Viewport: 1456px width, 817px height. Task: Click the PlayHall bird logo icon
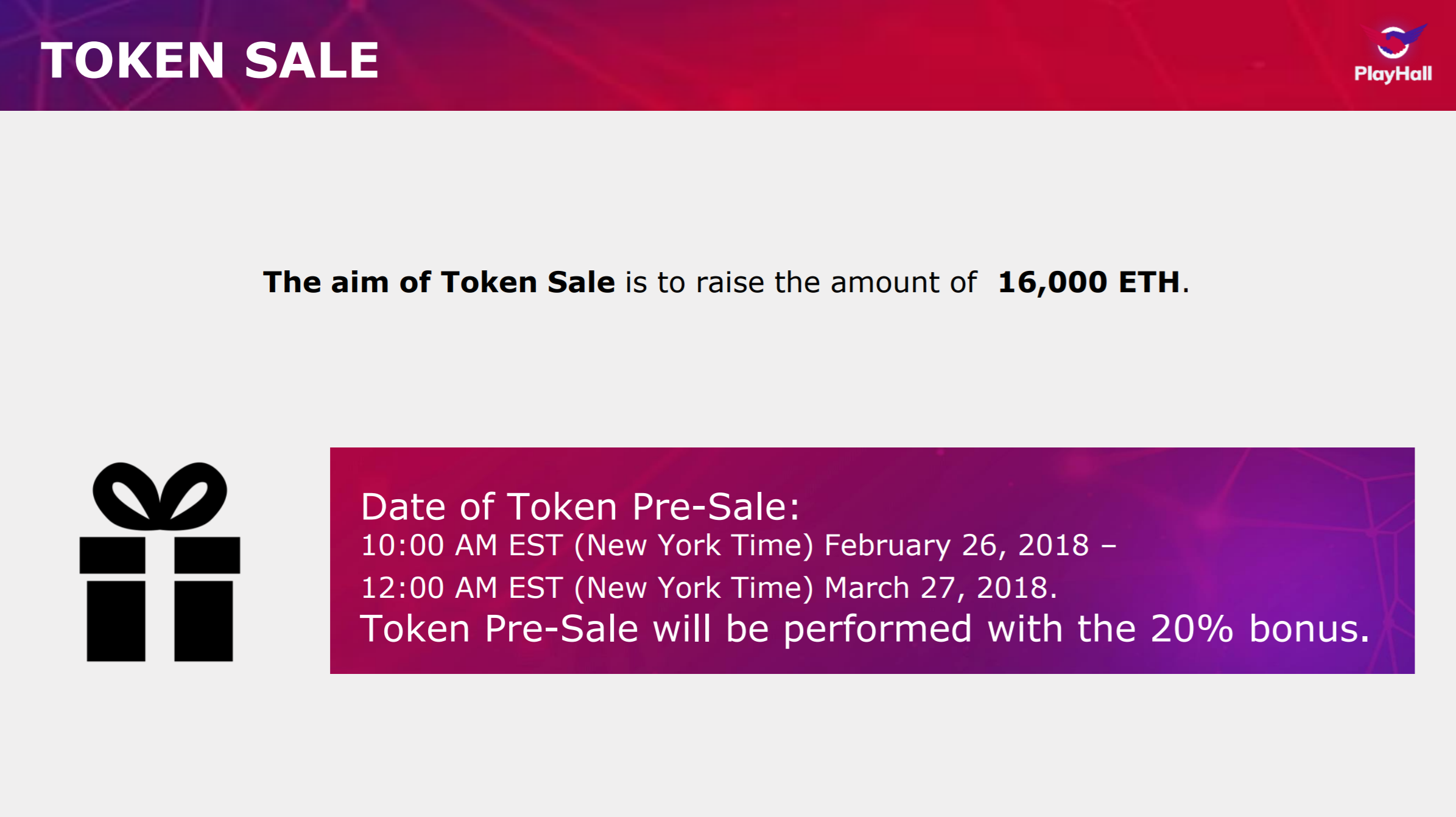pos(1395,41)
